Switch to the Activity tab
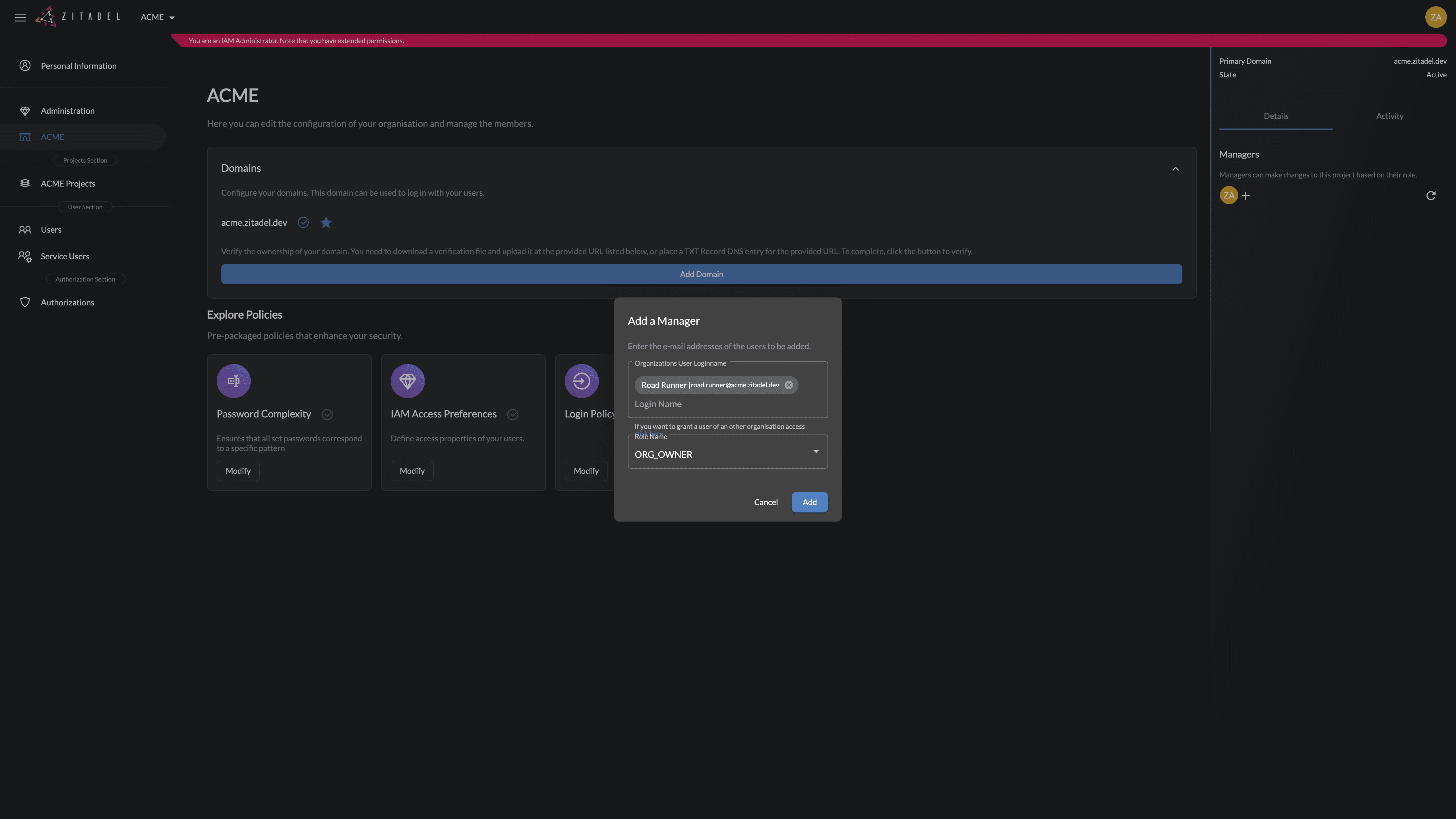The image size is (1456, 819). click(1389, 116)
